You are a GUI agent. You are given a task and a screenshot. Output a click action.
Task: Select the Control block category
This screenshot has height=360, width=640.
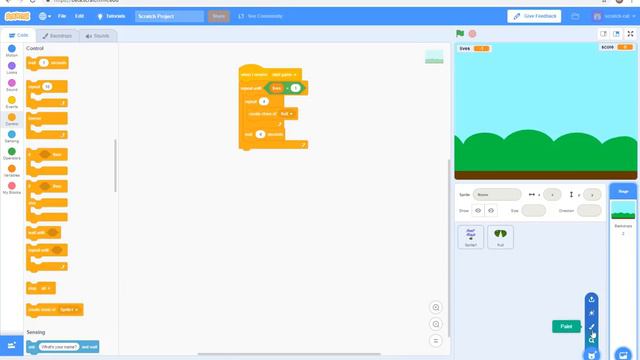12,120
